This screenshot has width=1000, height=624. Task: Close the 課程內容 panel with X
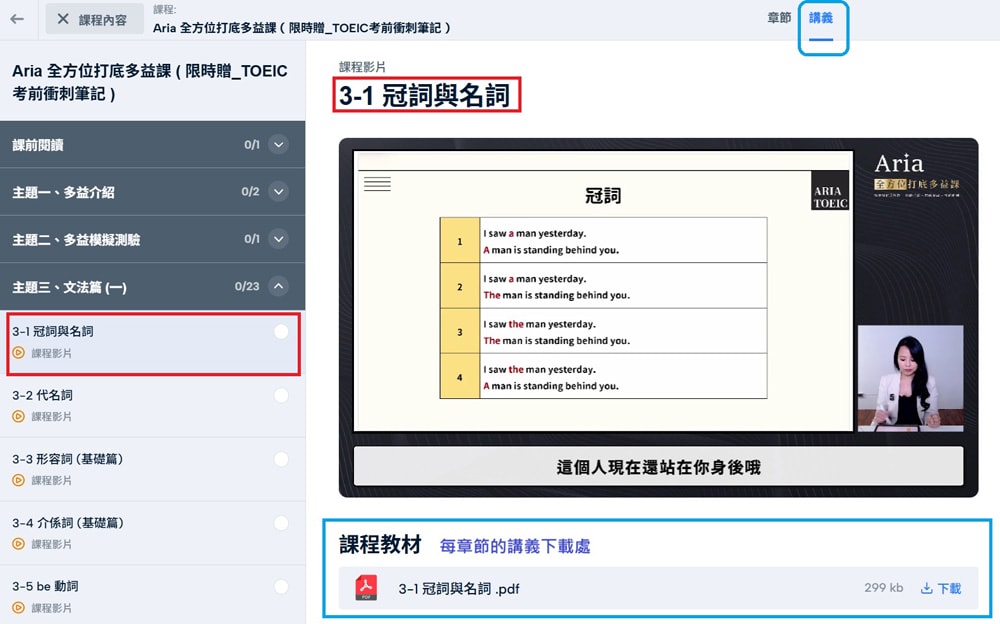pos(62,19)
